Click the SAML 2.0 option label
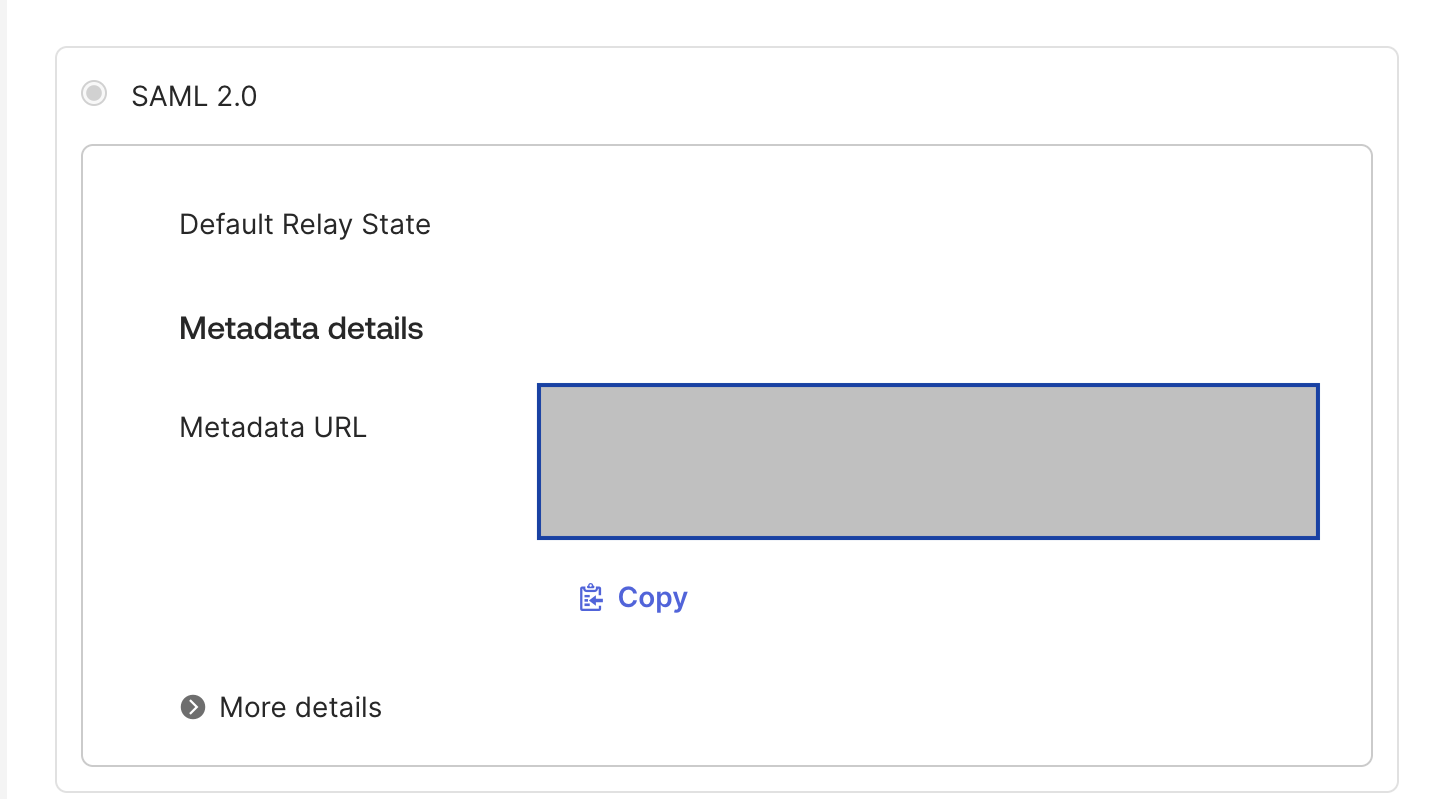Viewport: 1445px width, 799px height. (x=194, y=96)
